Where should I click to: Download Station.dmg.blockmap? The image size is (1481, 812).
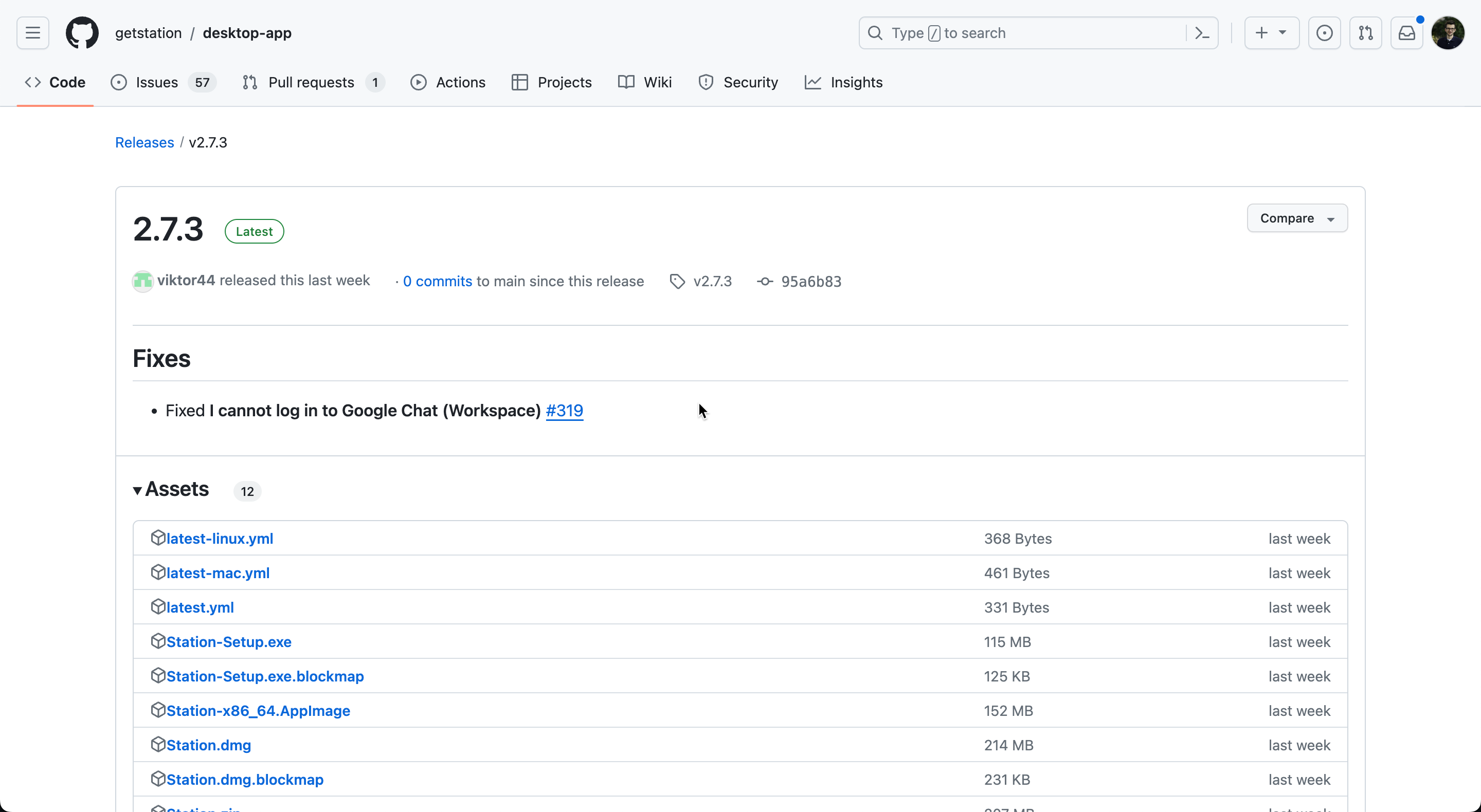245,780
